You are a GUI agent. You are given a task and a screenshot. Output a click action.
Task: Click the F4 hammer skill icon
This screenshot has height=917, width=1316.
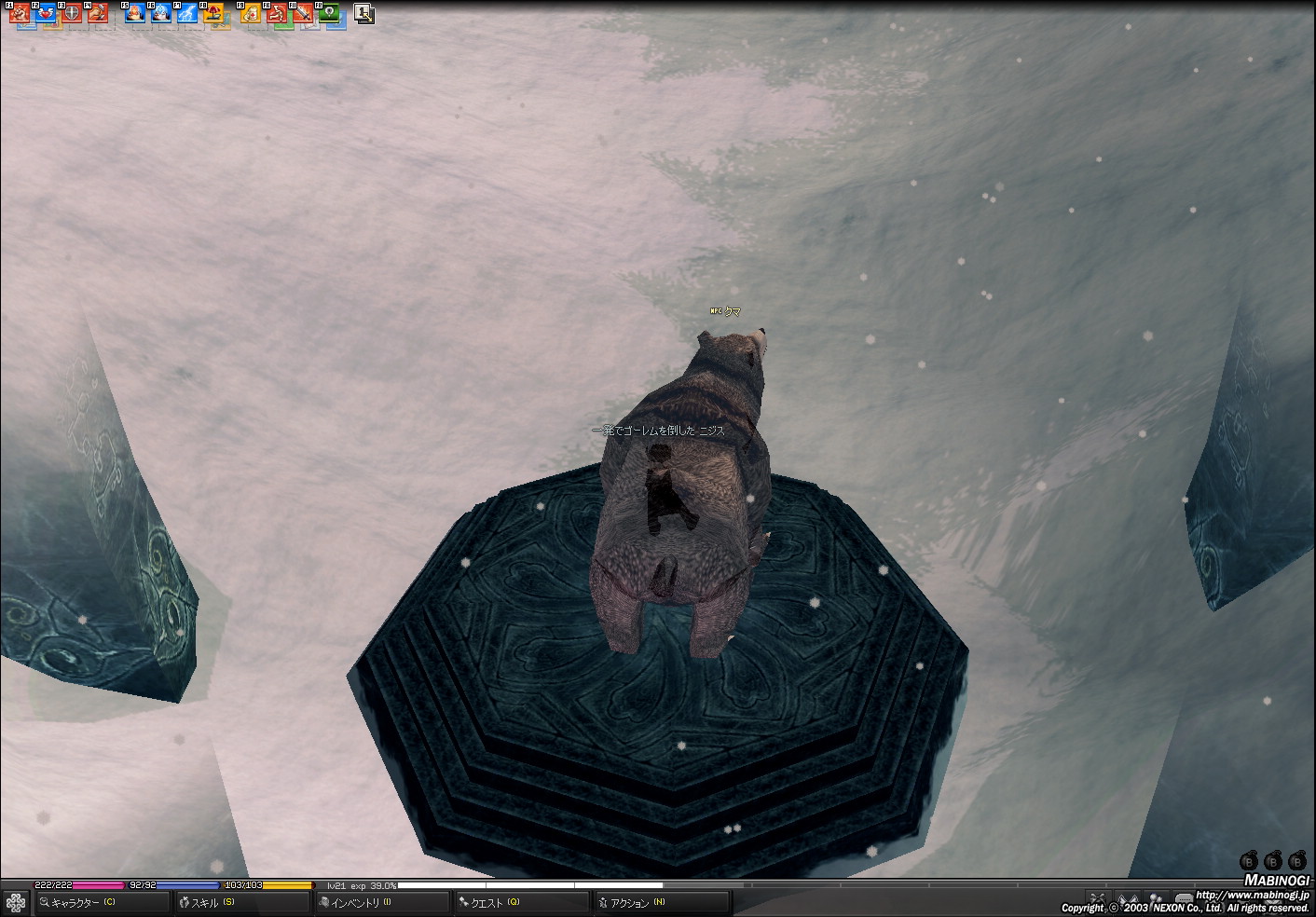(99, 14)
